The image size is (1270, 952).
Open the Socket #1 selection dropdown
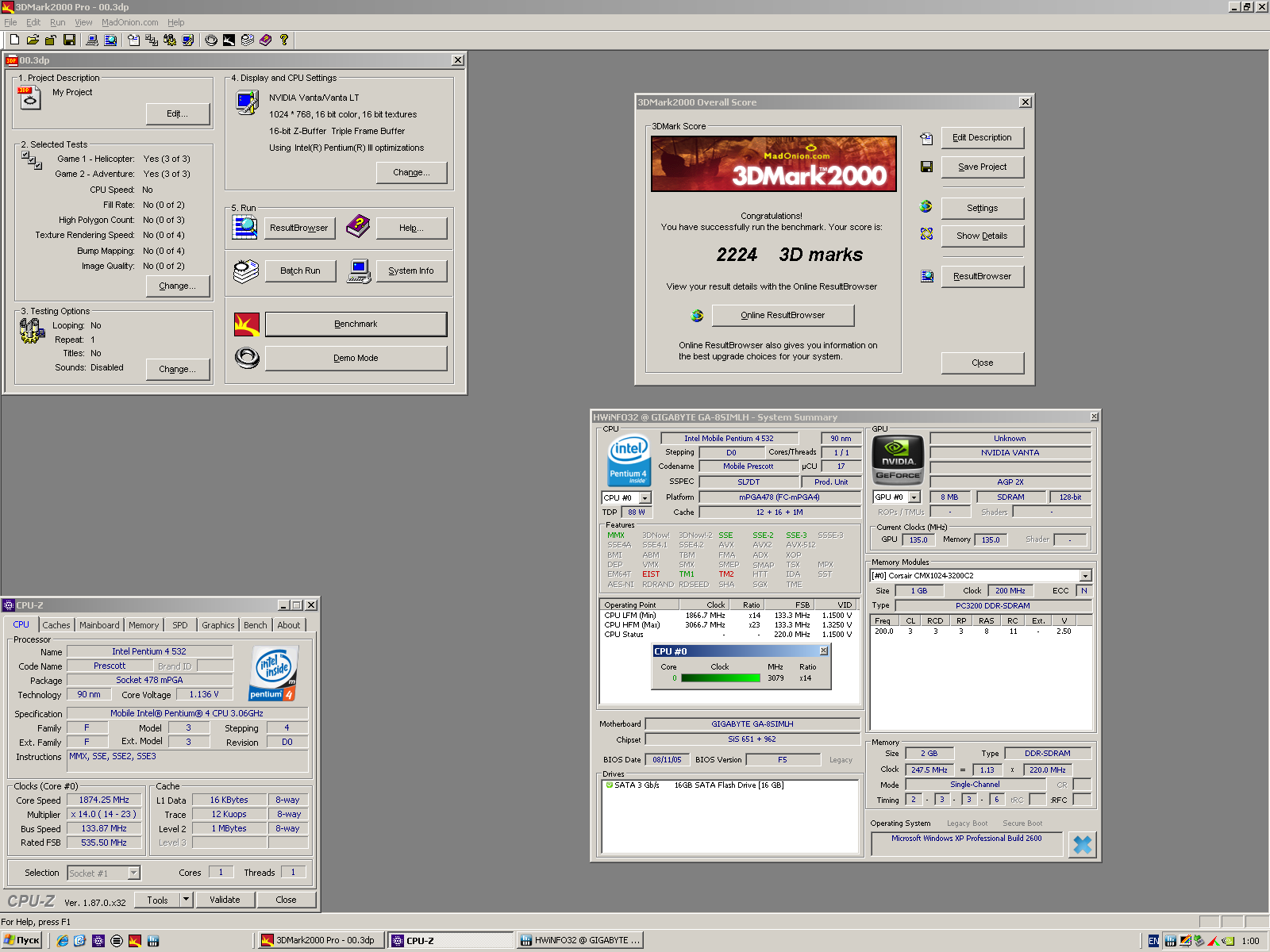tap(134, 873)
